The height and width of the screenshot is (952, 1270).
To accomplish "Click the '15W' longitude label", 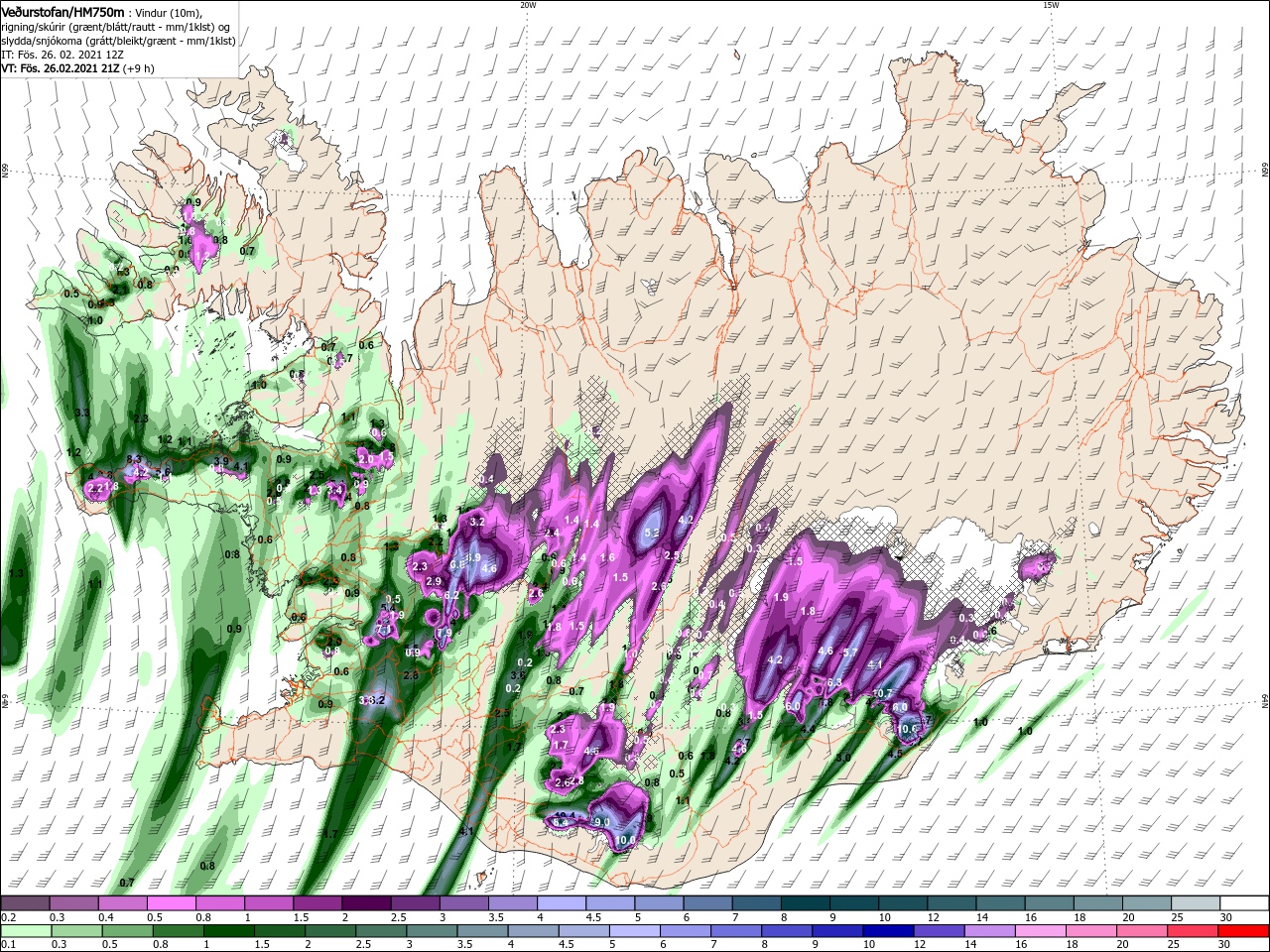I will [x=1051, y=5].
